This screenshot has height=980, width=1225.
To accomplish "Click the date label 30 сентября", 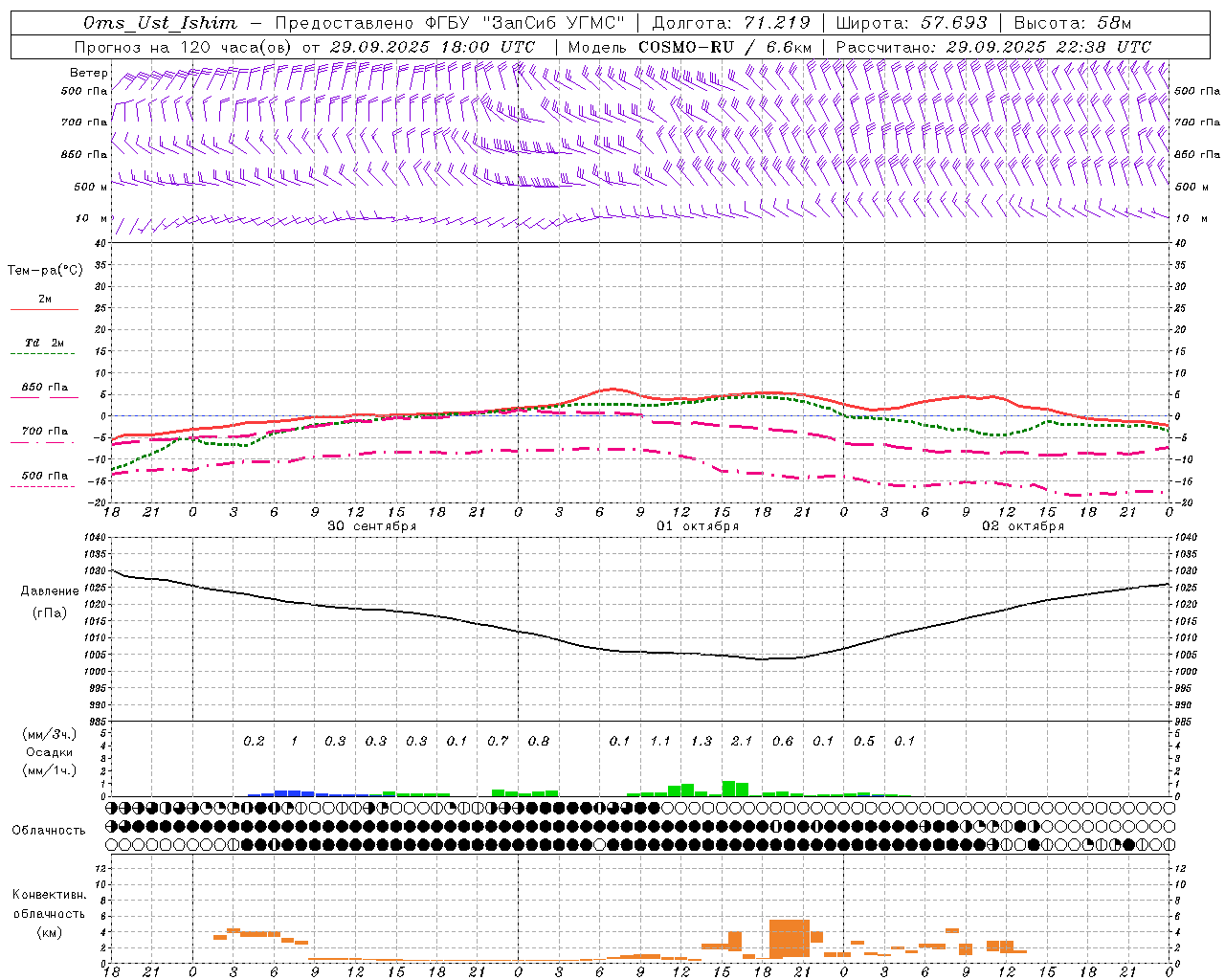I will (371, 526).
